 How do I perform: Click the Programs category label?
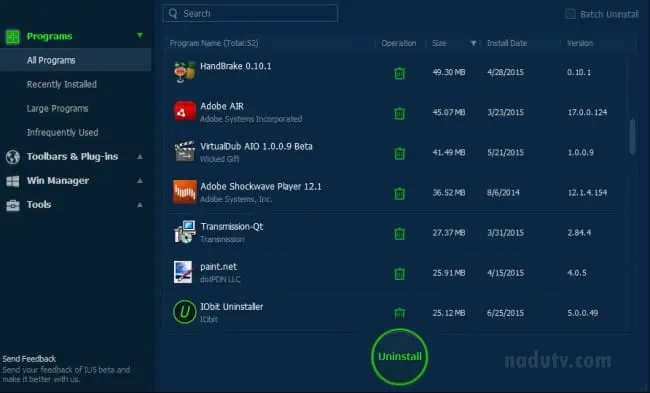click(x=49, y=36)
